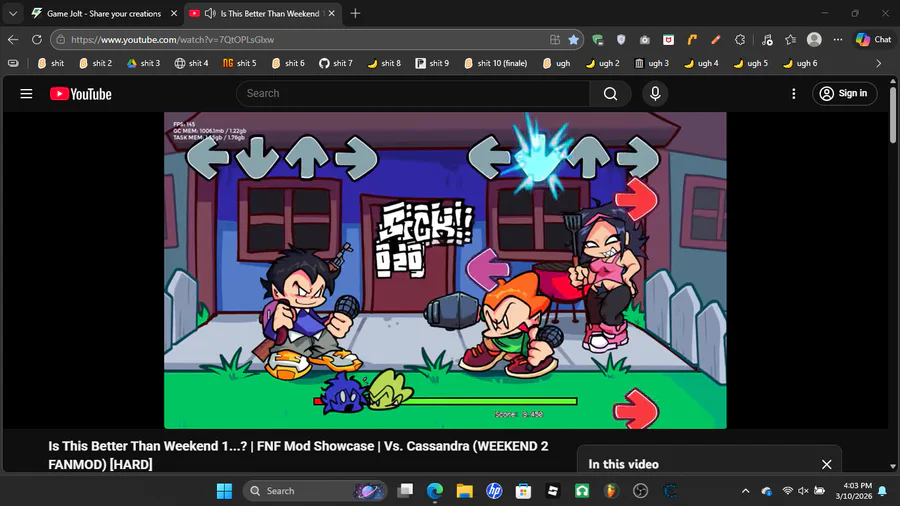Open the YouTube guide hamburger menu
The image size is (900, 506).
[26, 94]
